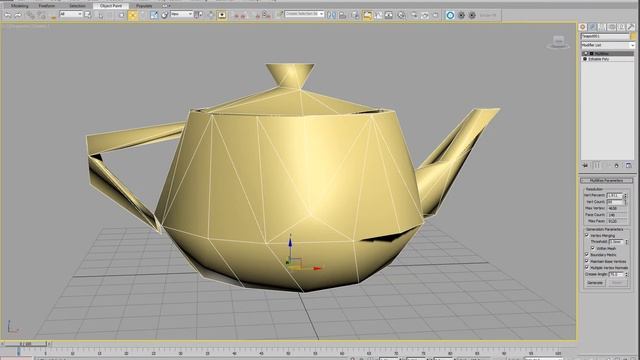The image size is (640, 360).
Task: Click the highlighted Select and Move tool
Action: click(x=133, y=15)
